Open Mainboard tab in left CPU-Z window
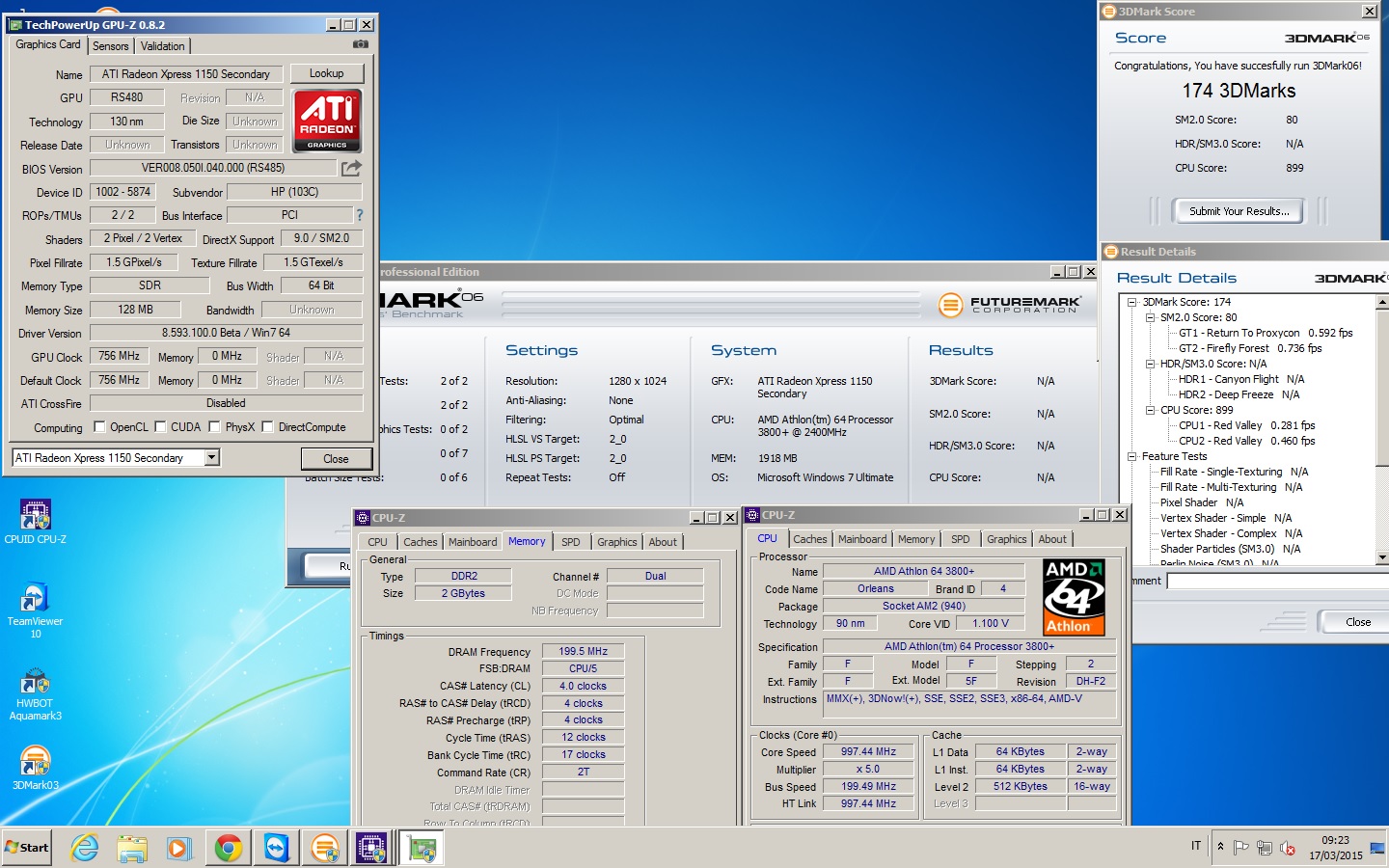The height and width of the screenshot is (868, 1389). pos(473,542)
